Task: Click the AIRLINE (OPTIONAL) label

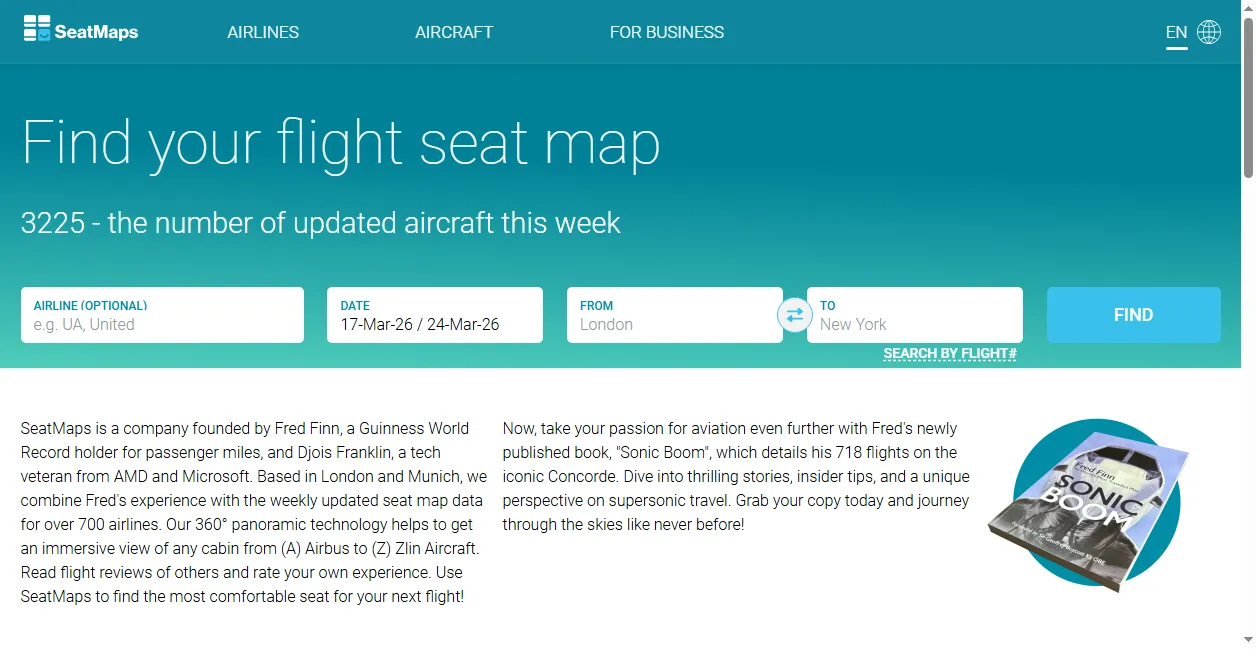Action: pos(88,305)
